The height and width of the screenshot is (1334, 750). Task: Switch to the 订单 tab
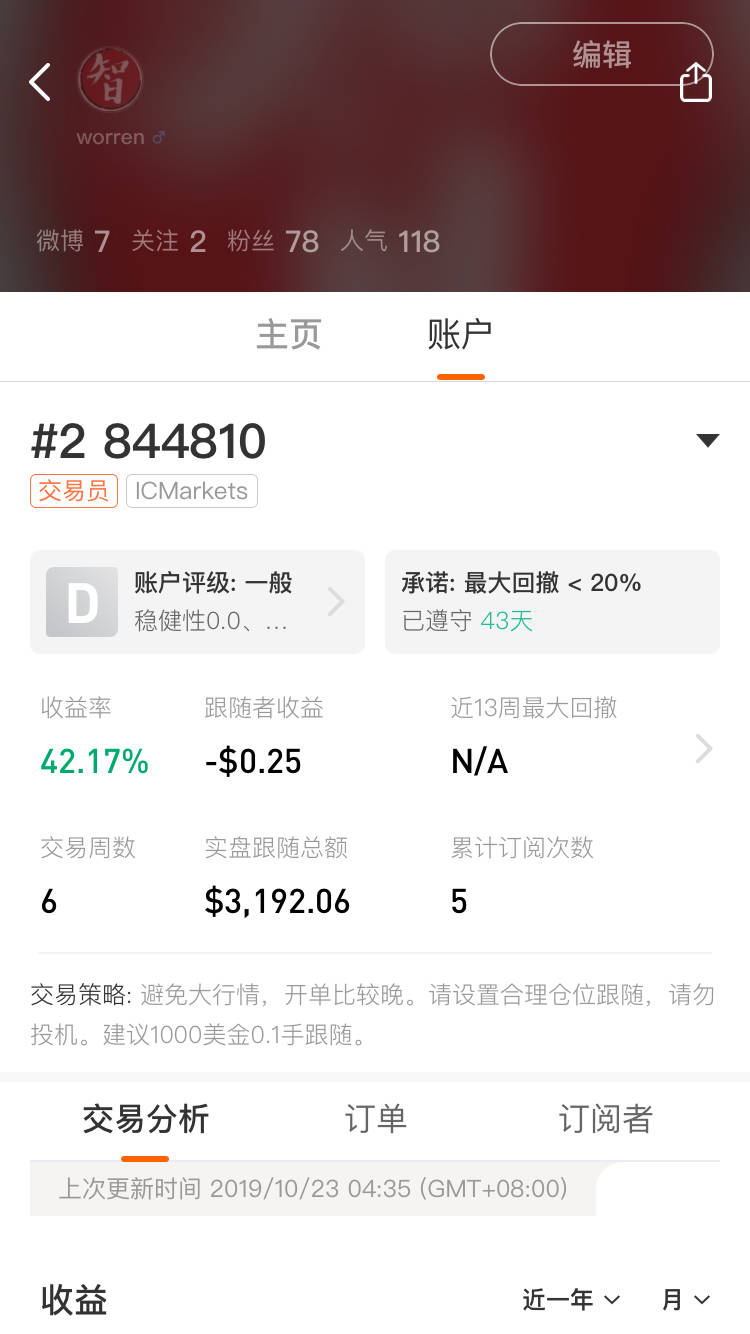coord(375,1119)
